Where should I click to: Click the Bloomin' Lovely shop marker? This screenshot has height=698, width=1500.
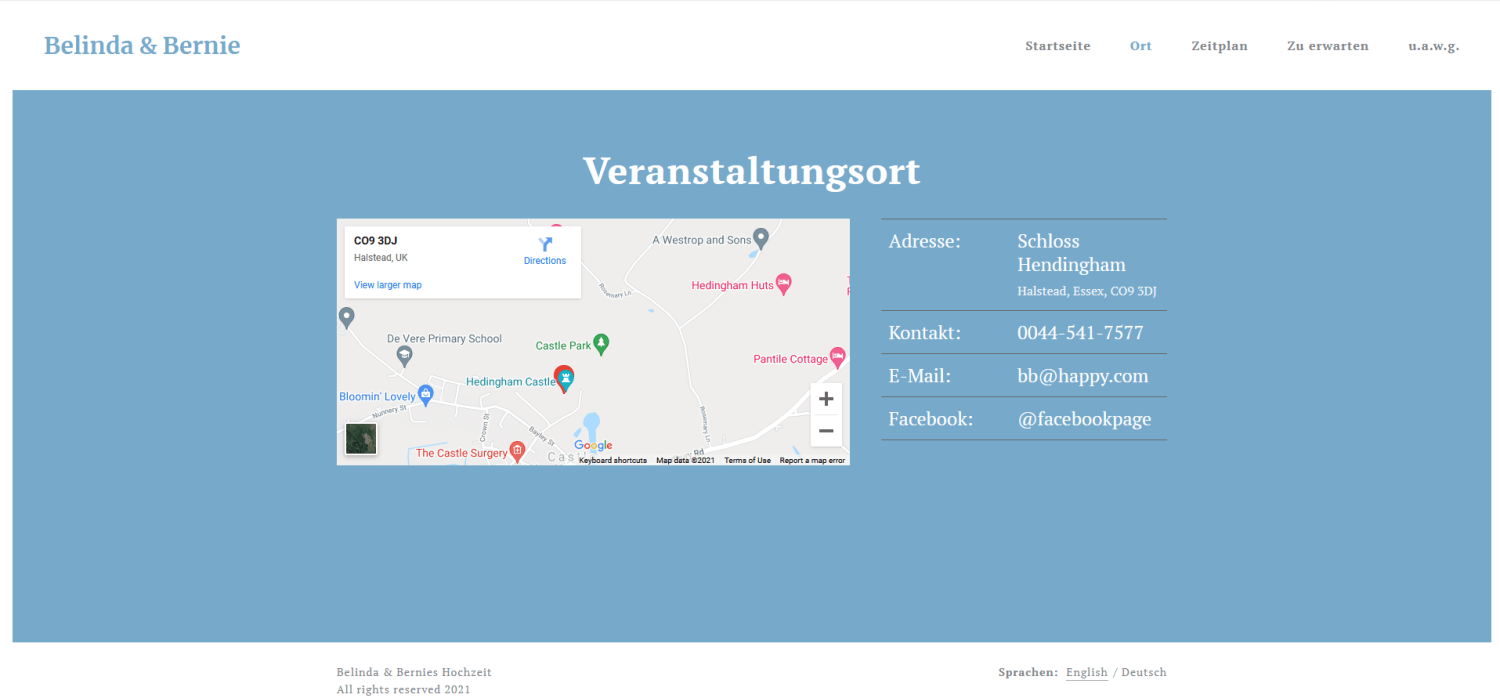pos(425,394)
